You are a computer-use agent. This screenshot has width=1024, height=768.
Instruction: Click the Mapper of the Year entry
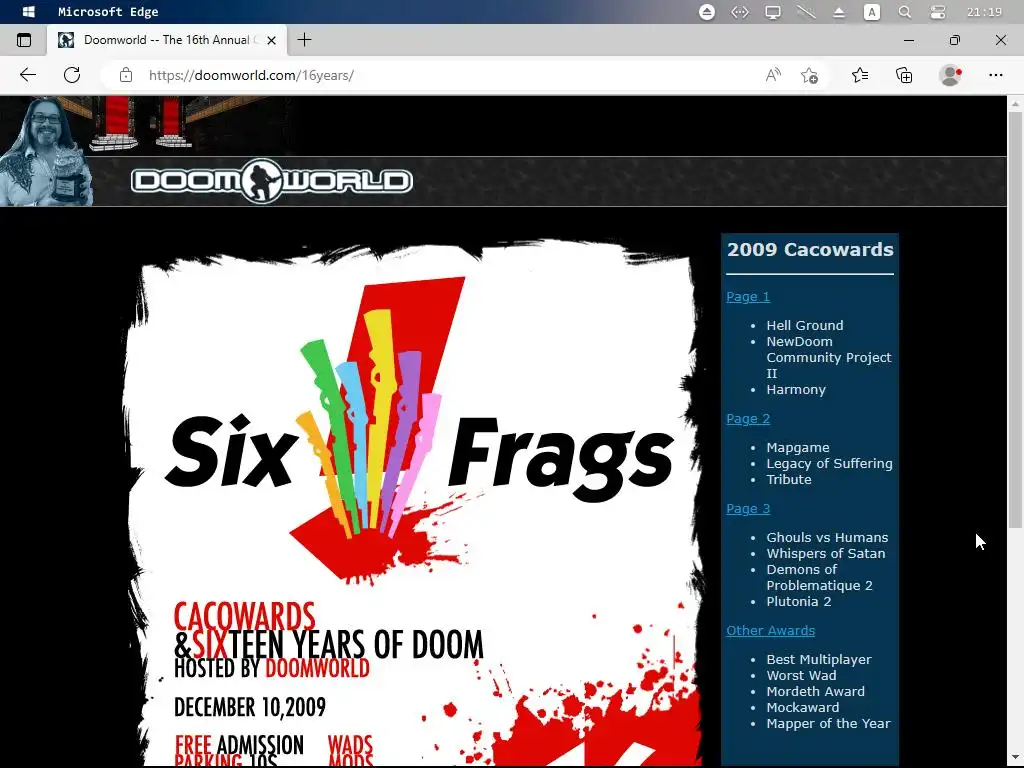(828, 723)
